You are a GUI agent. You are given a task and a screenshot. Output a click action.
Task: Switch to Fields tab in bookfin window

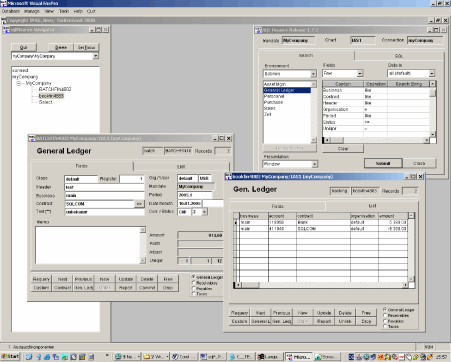278,206
